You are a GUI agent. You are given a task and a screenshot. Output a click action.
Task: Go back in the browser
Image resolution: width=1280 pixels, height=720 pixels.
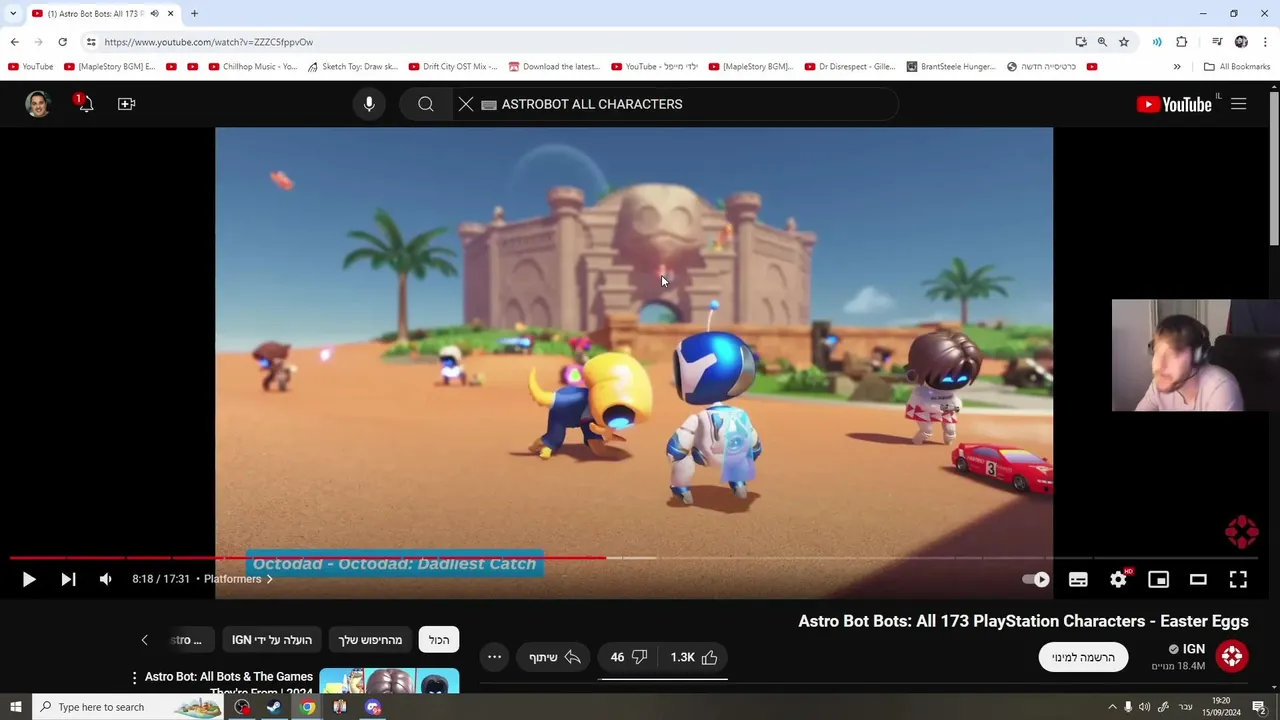tap(14, 42)
